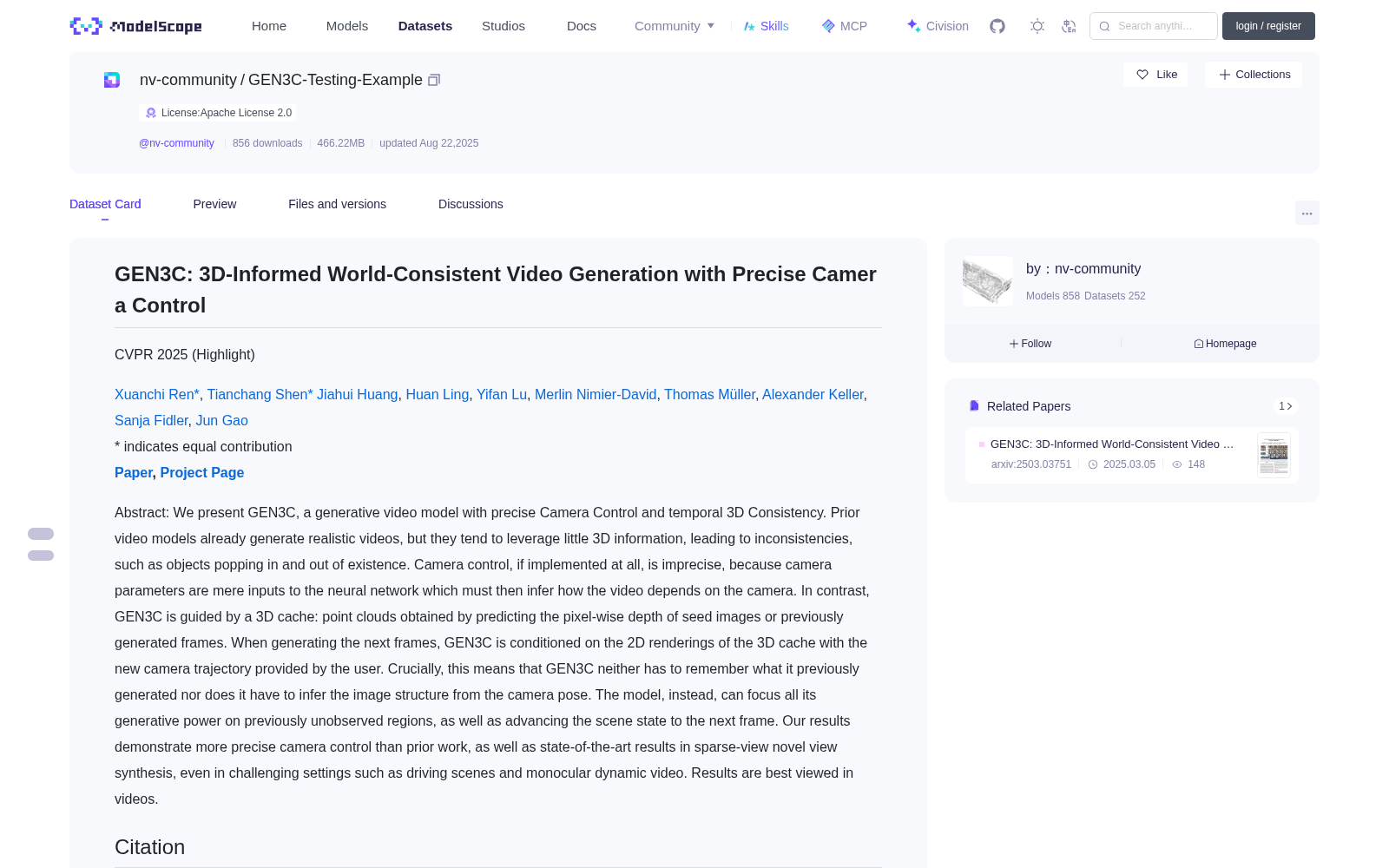Open author link Huan Ling
Viewport: 1389px width, 868px height.
click(x=438, y=394)
